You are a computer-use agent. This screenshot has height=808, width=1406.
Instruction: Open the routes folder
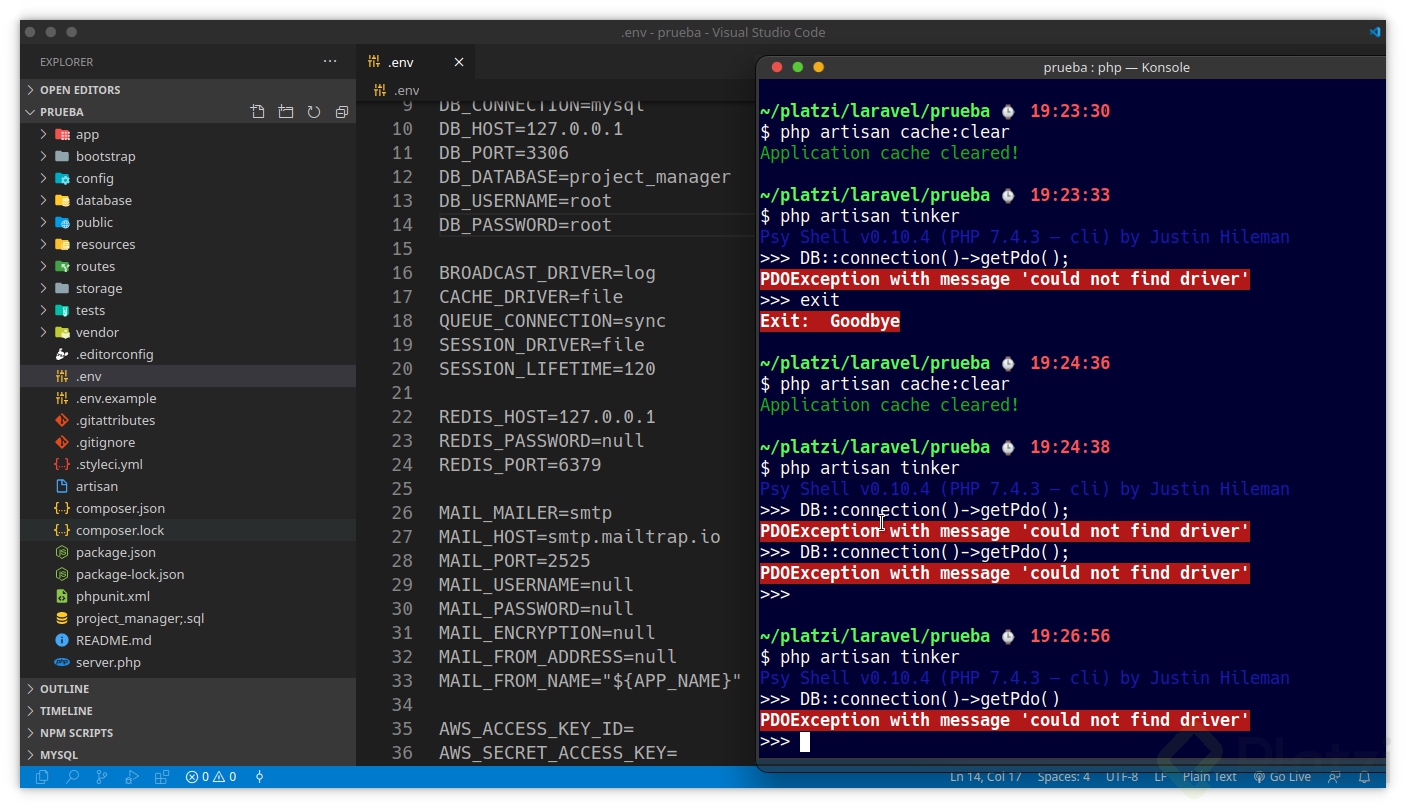coord(188,266)
